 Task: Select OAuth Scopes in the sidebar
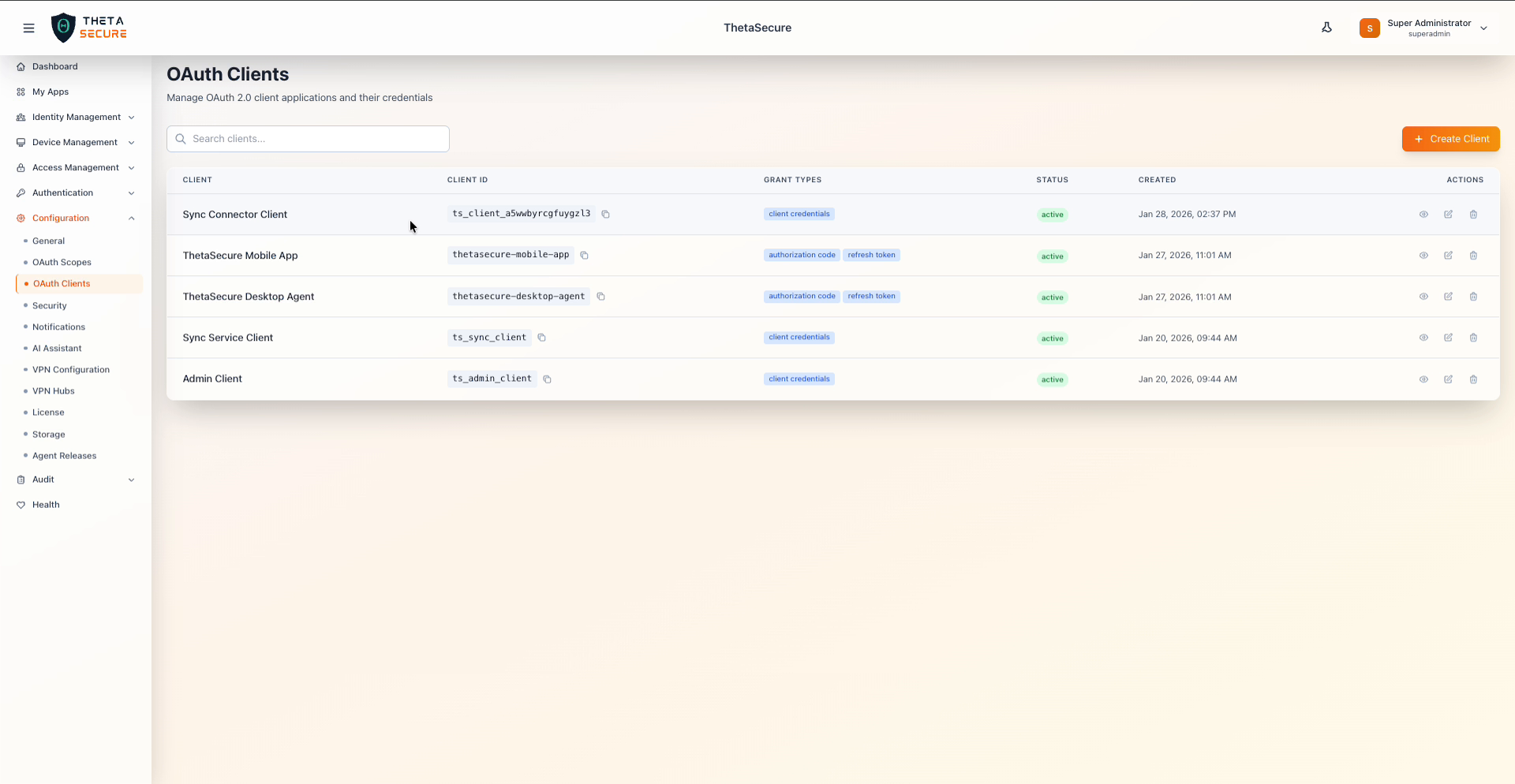(62, 262)
